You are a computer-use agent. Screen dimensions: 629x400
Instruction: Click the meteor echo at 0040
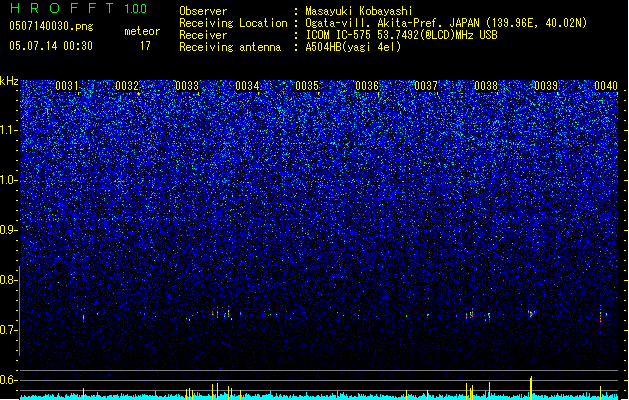point(601,315)
